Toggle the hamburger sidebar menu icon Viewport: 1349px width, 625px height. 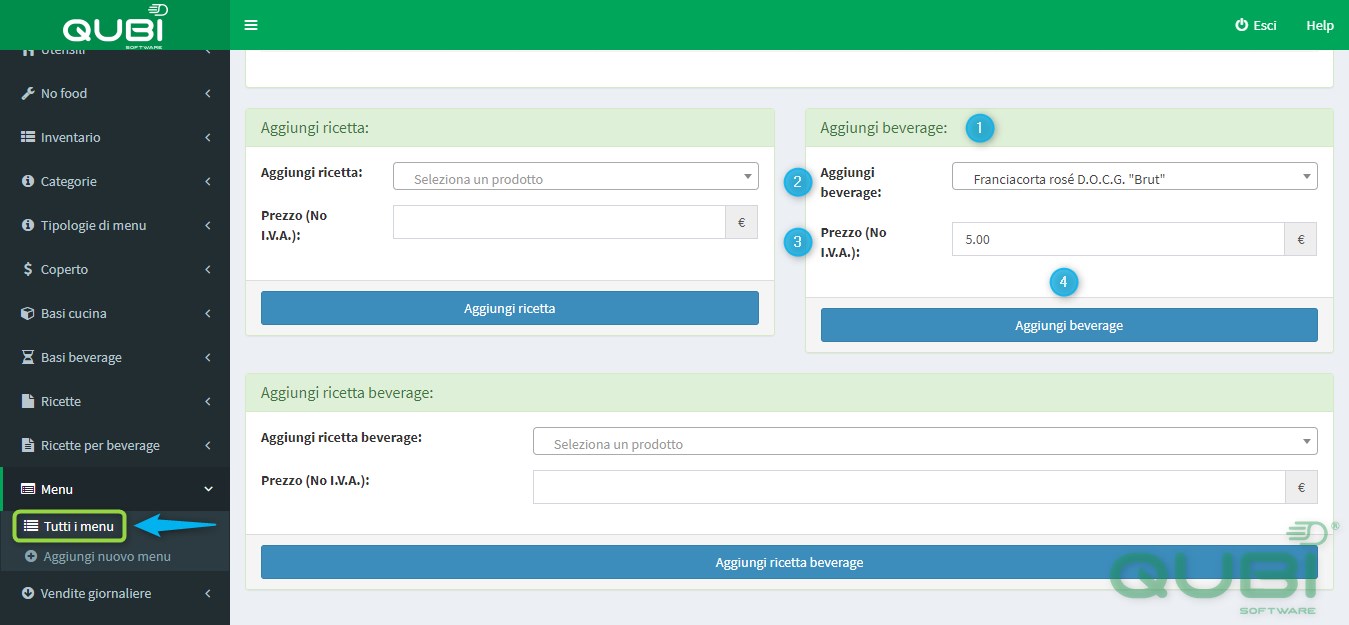(x=251, y=25)
